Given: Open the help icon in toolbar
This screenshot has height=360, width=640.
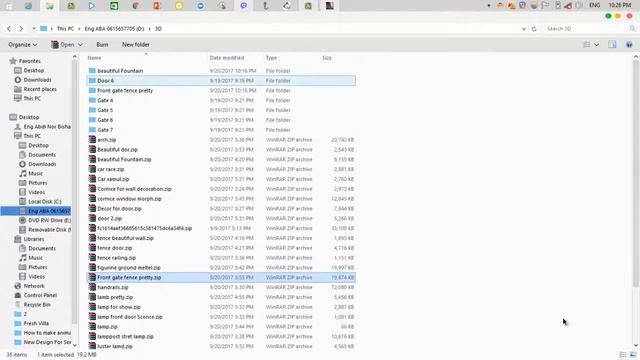Looking at the screenshot, I should coord(629,44).
